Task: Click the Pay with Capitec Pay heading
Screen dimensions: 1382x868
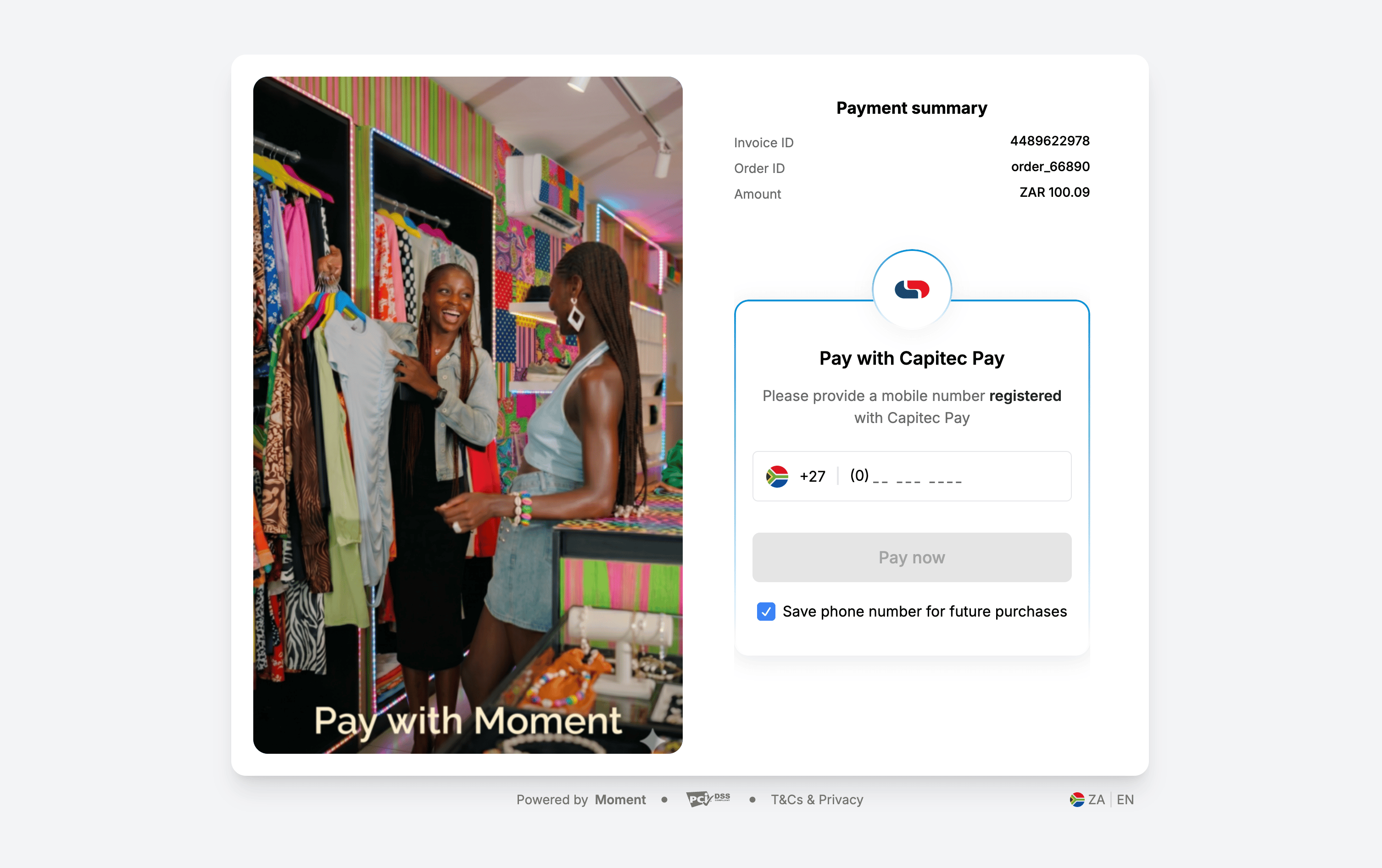Action: tap(911, 359)
